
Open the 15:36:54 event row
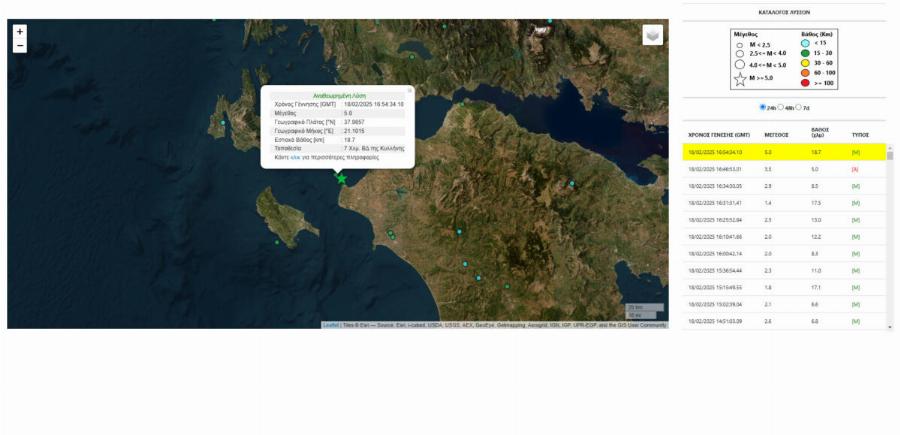[784, 270]
